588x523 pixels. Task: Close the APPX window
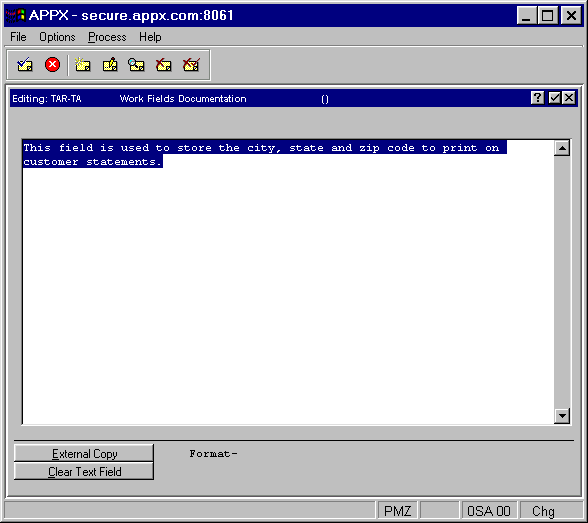pos(571,16)
